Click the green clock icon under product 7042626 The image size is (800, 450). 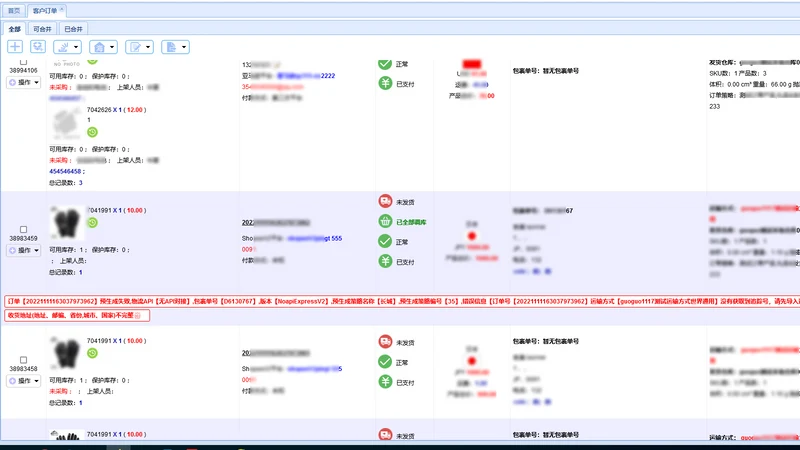(x=92, y=132)
